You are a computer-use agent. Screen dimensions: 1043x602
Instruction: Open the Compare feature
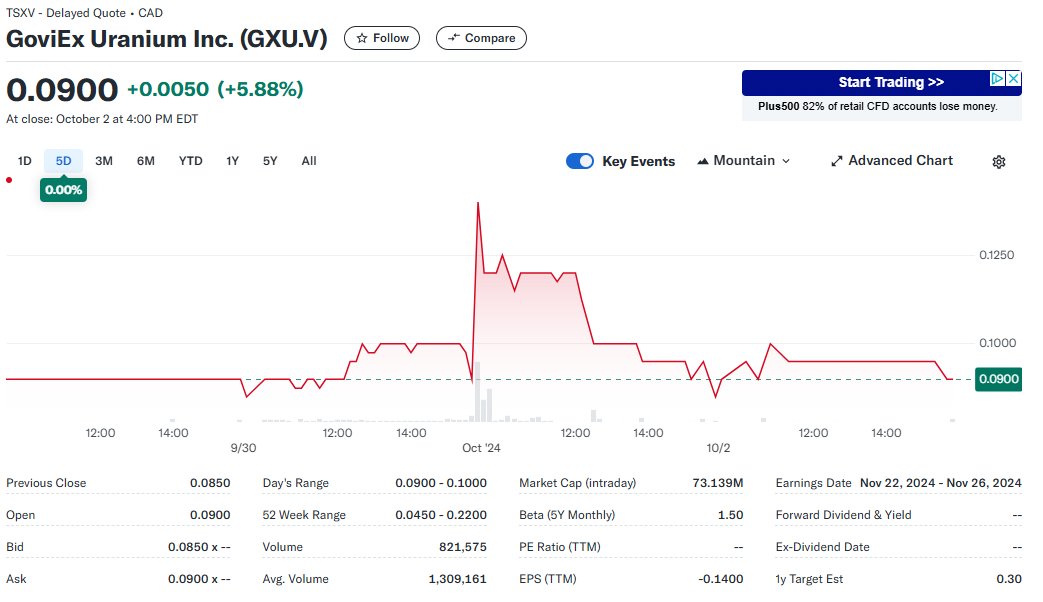pos(480,37)
